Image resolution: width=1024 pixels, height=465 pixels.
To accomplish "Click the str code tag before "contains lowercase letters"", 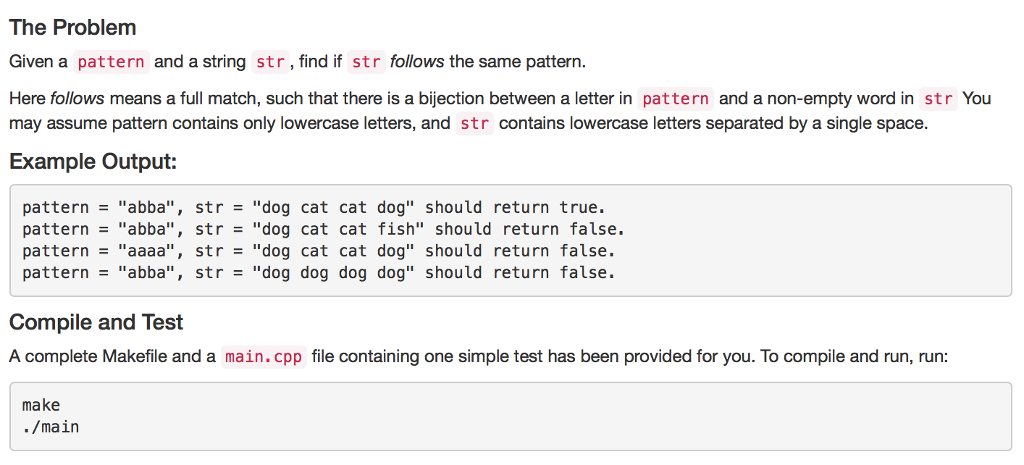I will click(474, 125).
